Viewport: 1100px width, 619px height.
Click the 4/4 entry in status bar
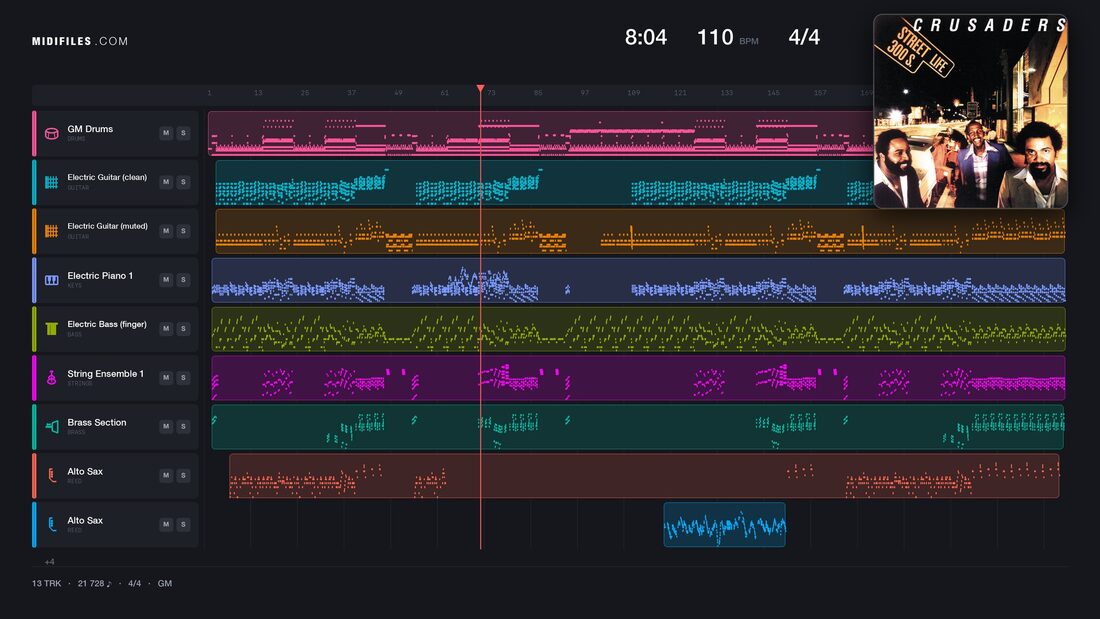tap(134, 583)
